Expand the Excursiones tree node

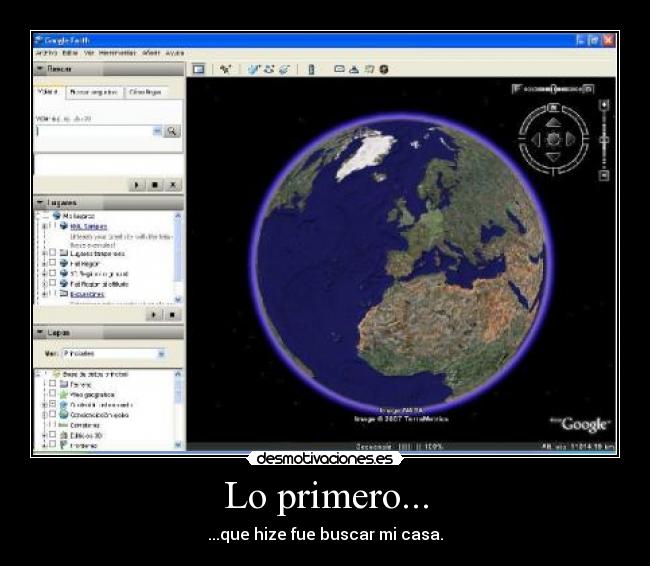(x=44, y=294)
